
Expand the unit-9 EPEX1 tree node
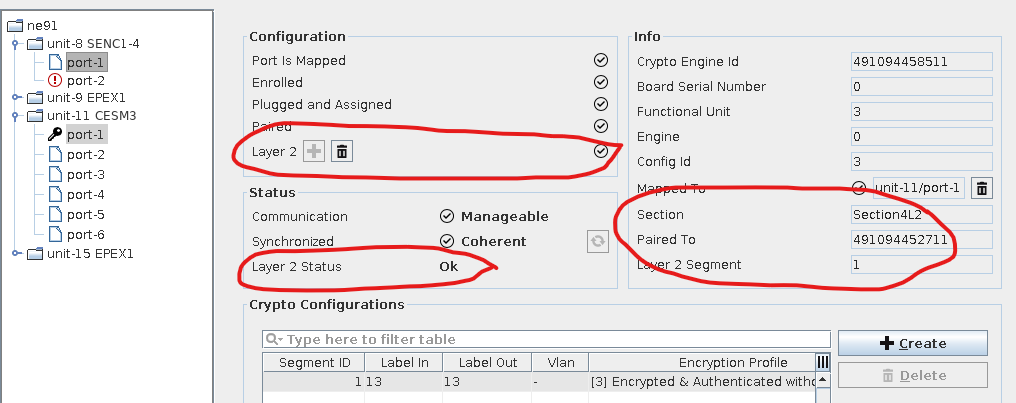16,98
